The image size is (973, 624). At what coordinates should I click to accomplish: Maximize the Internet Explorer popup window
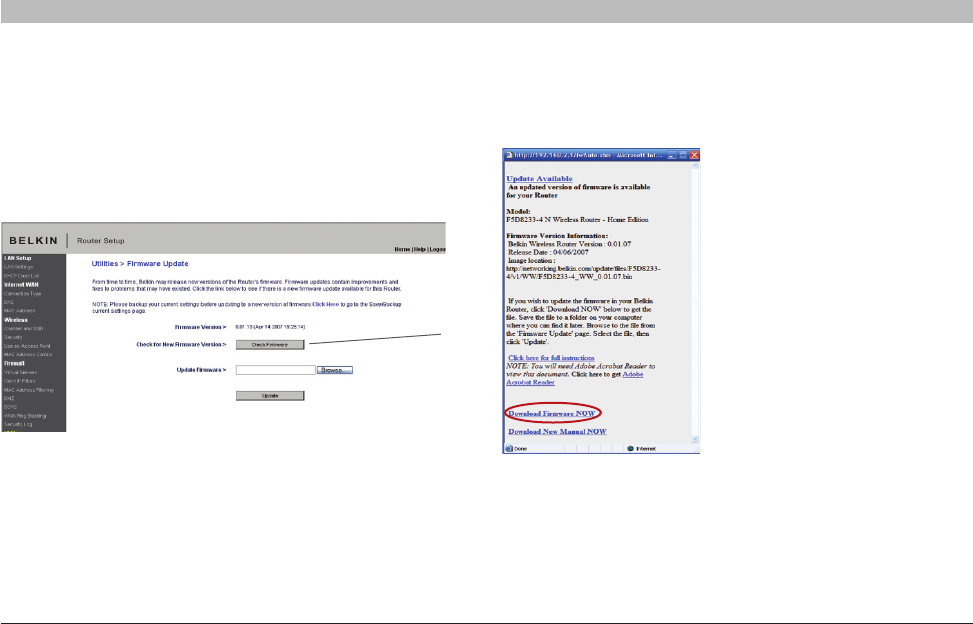[683, 155]
